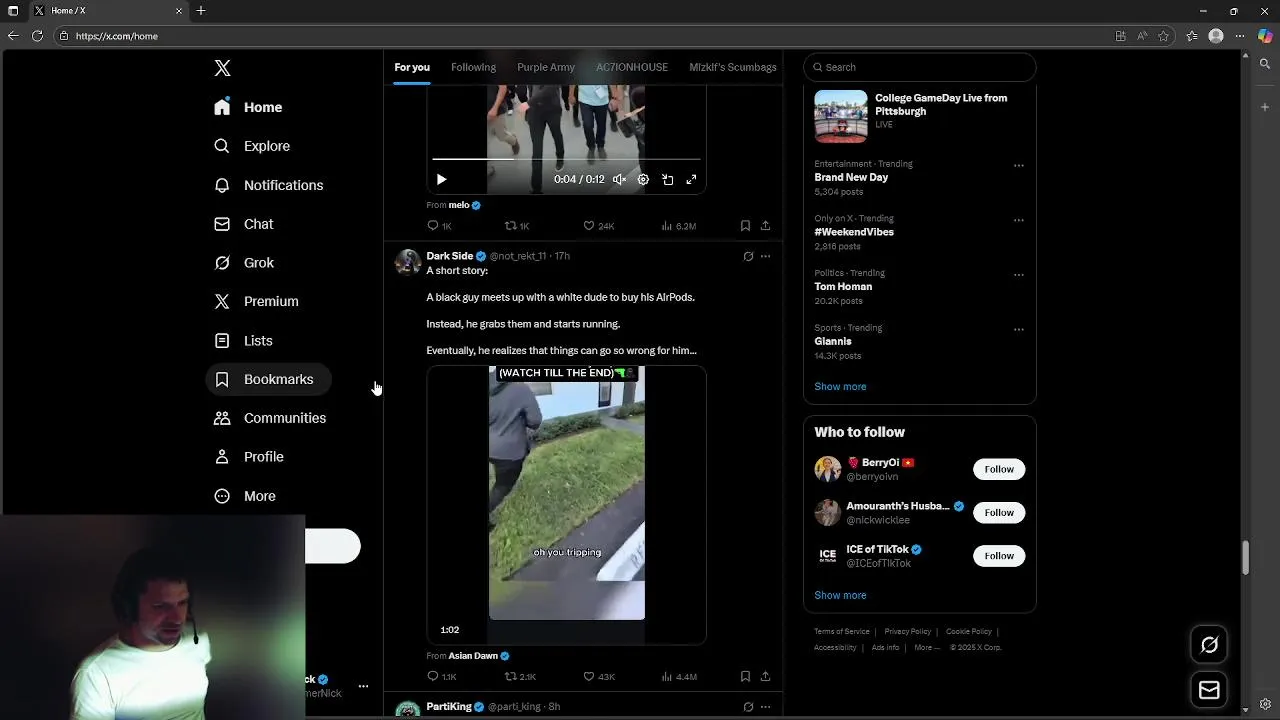Open Lists from sidebar
Screen dimensions: 1280x720
point(243,341)
